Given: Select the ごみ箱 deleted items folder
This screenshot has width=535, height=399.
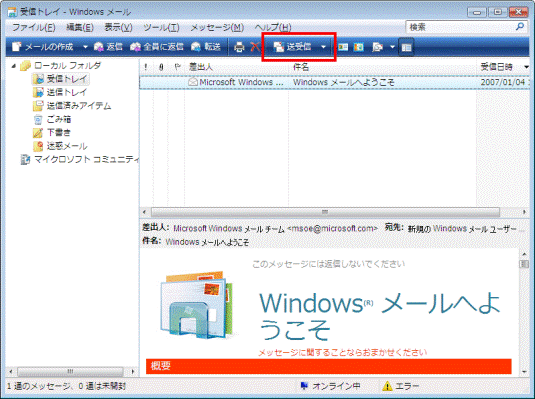Looking at the screenshot, I should point(52,119).
